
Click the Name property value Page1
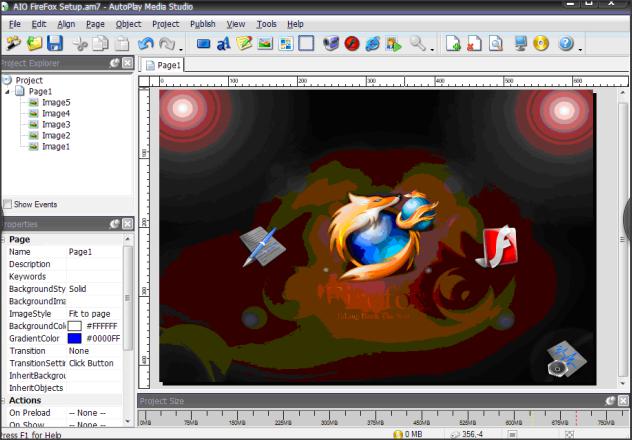(80, 252)
